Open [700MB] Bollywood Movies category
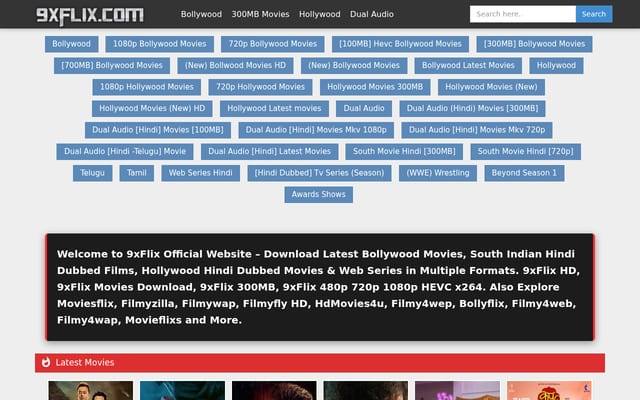Image resolution: width=640 pixels, height=400 pixels. click(112, 66)
